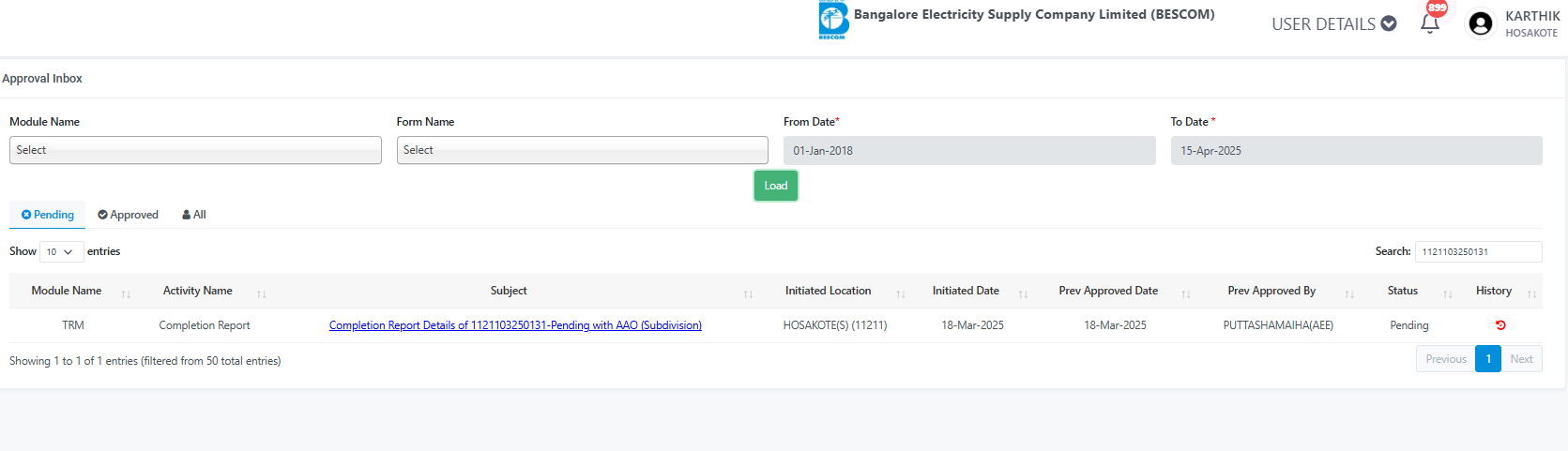
Task: Click the BESCOM logo in the header
Action: [833, 20]
